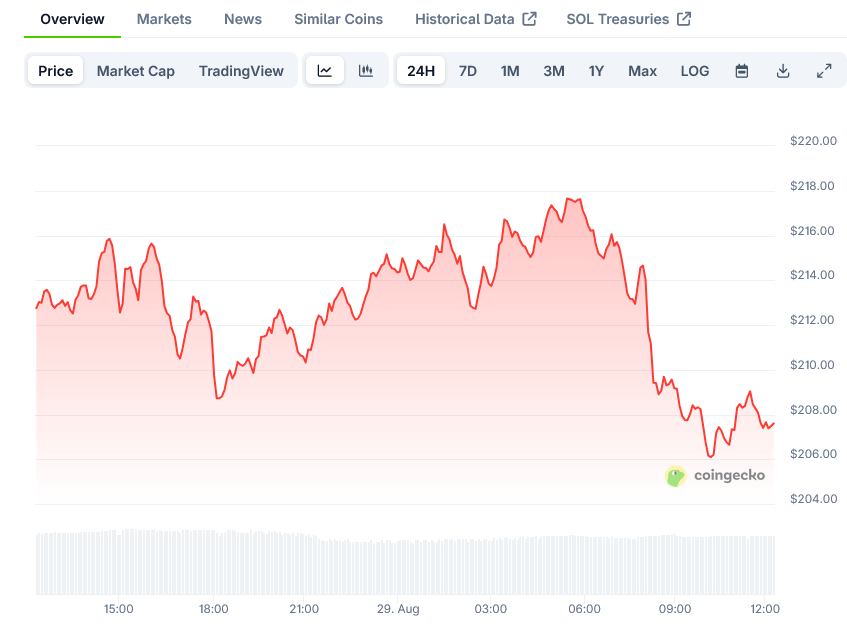Click the 18:00 time axis label
This screenshot has width=847, height=629.
tap(213, 609)
